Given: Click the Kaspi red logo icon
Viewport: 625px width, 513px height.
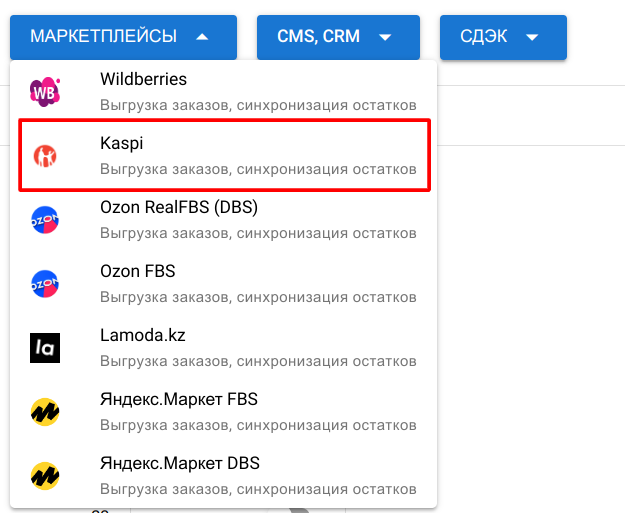Looking at the screenshot, I should (x=45, y=156).
